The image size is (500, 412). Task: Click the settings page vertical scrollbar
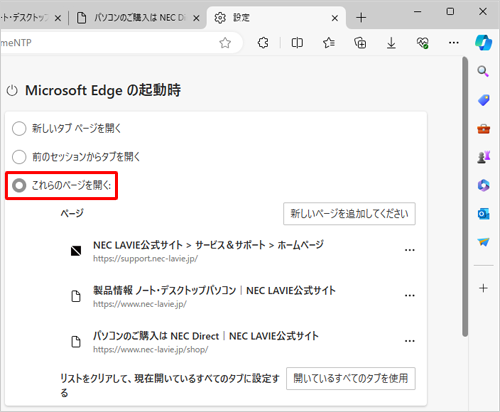pyautogui.click(x=465, y=197)
